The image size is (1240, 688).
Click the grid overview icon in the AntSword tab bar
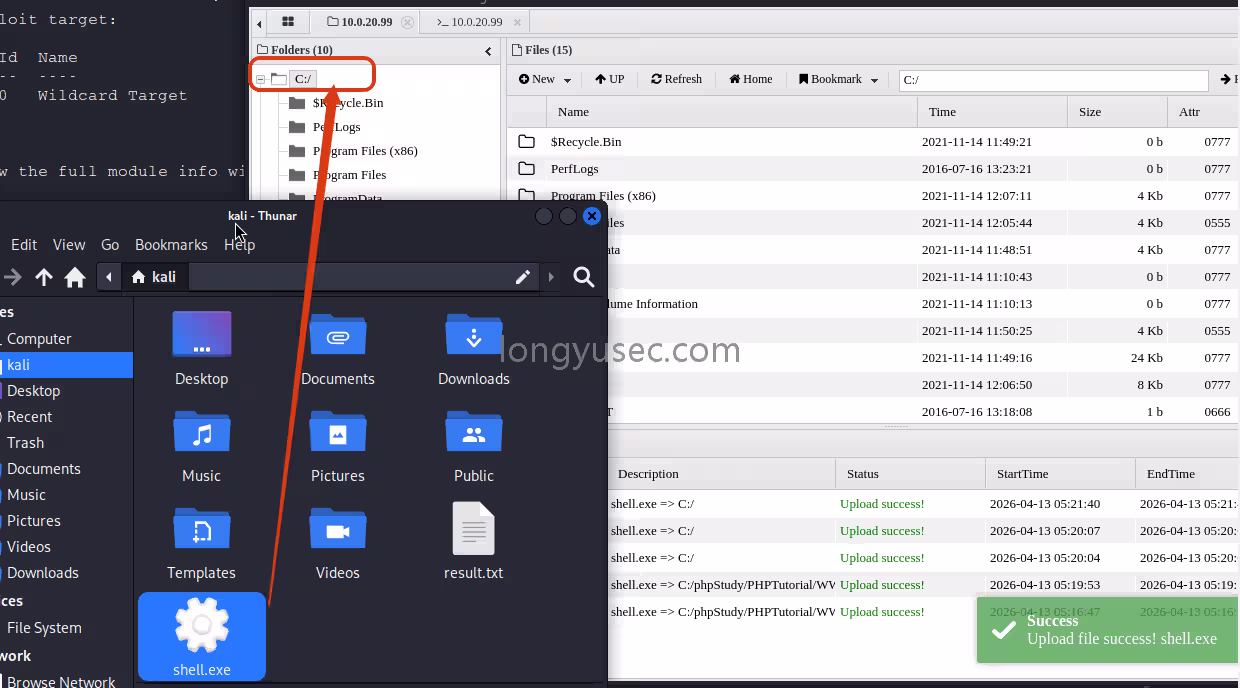(288, 21)
